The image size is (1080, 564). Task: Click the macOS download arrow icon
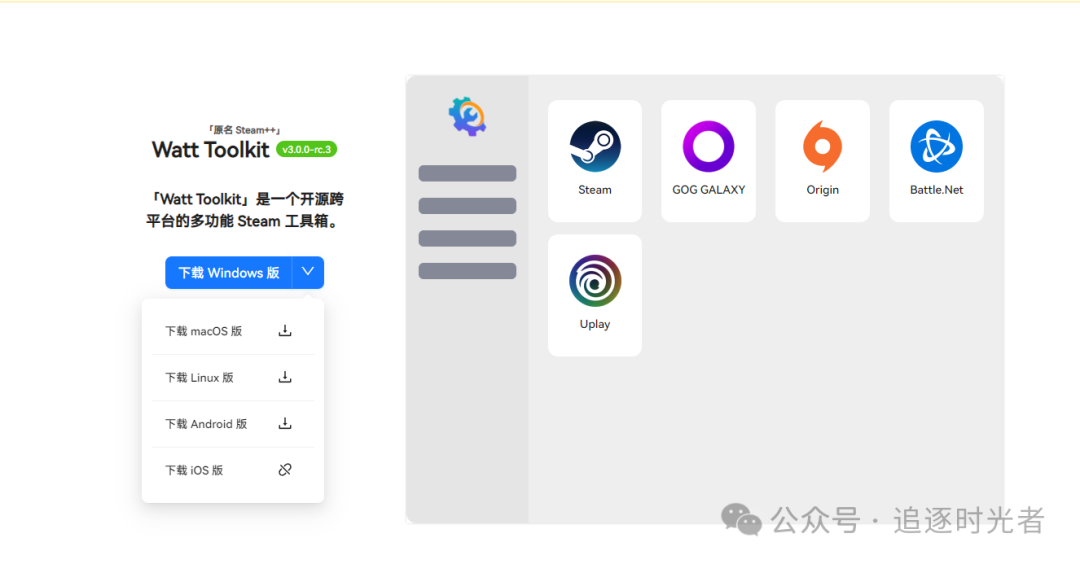[x=284, y=331]
